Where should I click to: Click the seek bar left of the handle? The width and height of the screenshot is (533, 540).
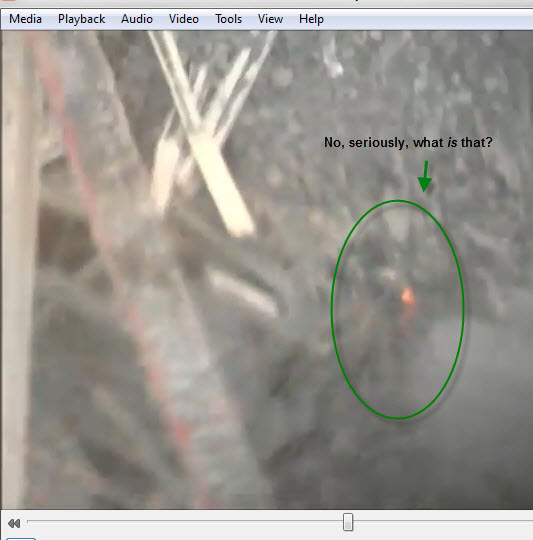point(185,522)
